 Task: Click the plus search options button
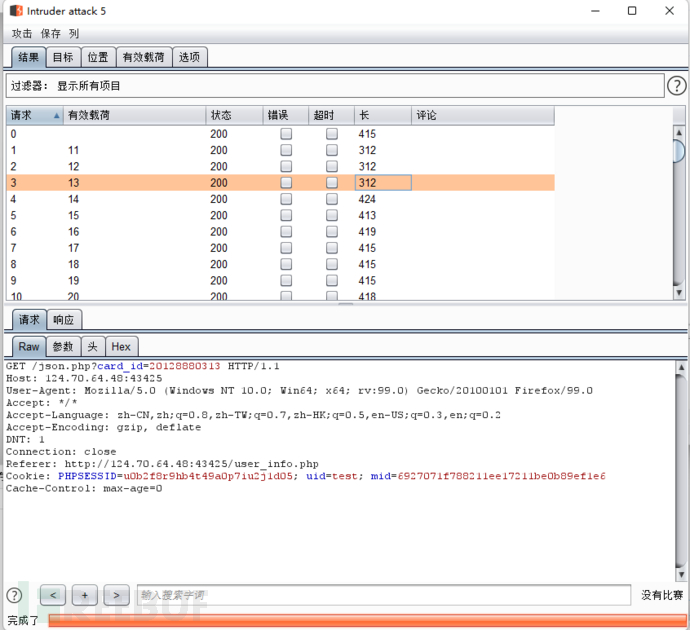(x=84, y=595)
